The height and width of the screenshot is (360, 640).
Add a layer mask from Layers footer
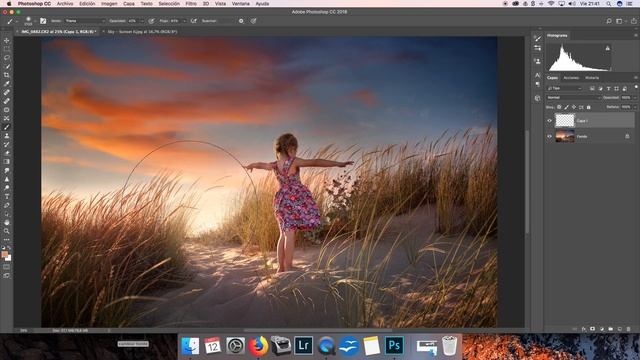592,329
